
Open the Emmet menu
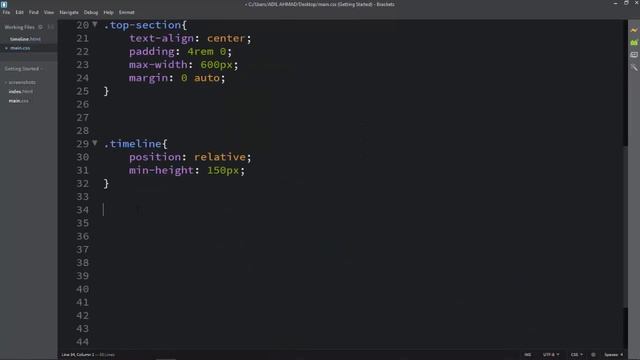pyautogui.click(x=127, y=12)
